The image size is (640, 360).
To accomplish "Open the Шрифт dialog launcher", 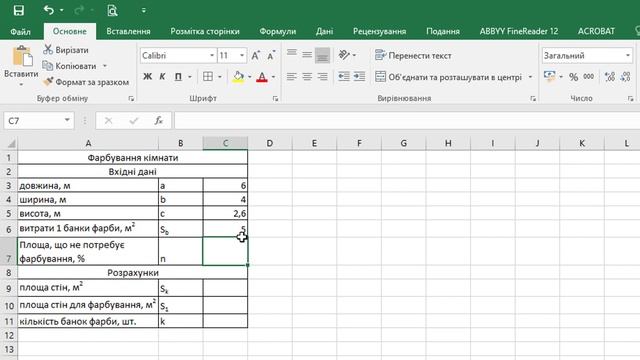I will point(276,98).
